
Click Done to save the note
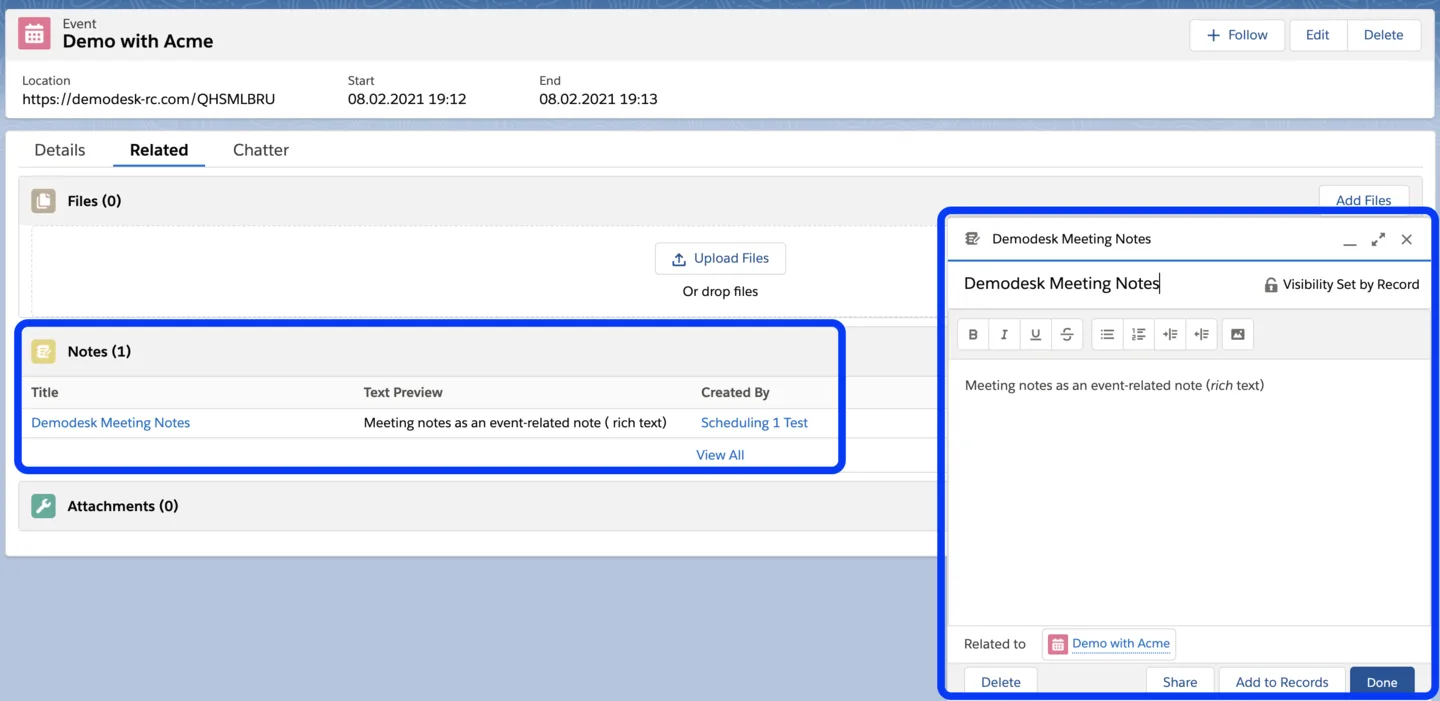click(1382, 681)
